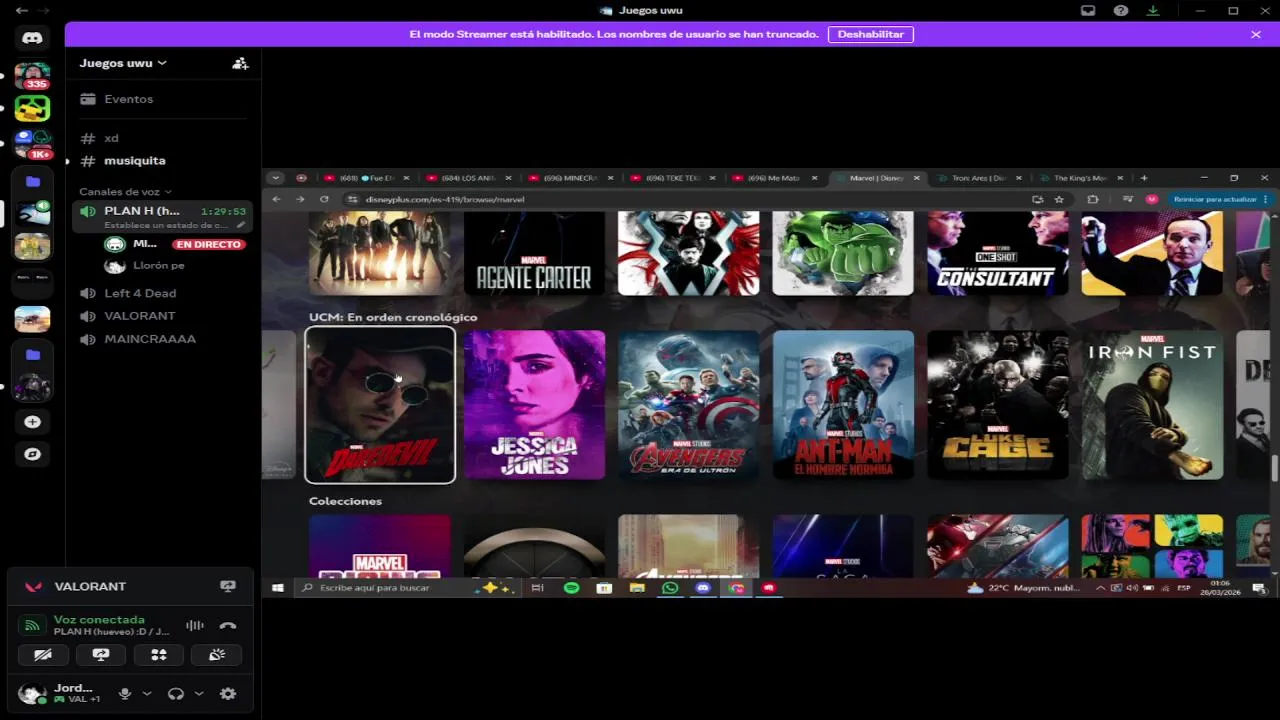The height and width of the screenshot is (720, 1280).
Task: Click WhatsApp icon on streamed taskbar
Action: coord(670,588)
